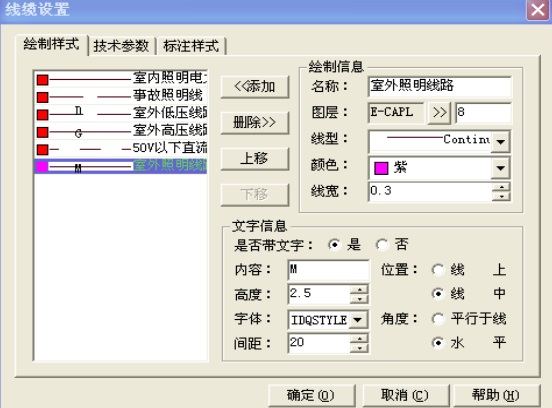
Task: Select 线中 position radio button
Action: [438, 294]
